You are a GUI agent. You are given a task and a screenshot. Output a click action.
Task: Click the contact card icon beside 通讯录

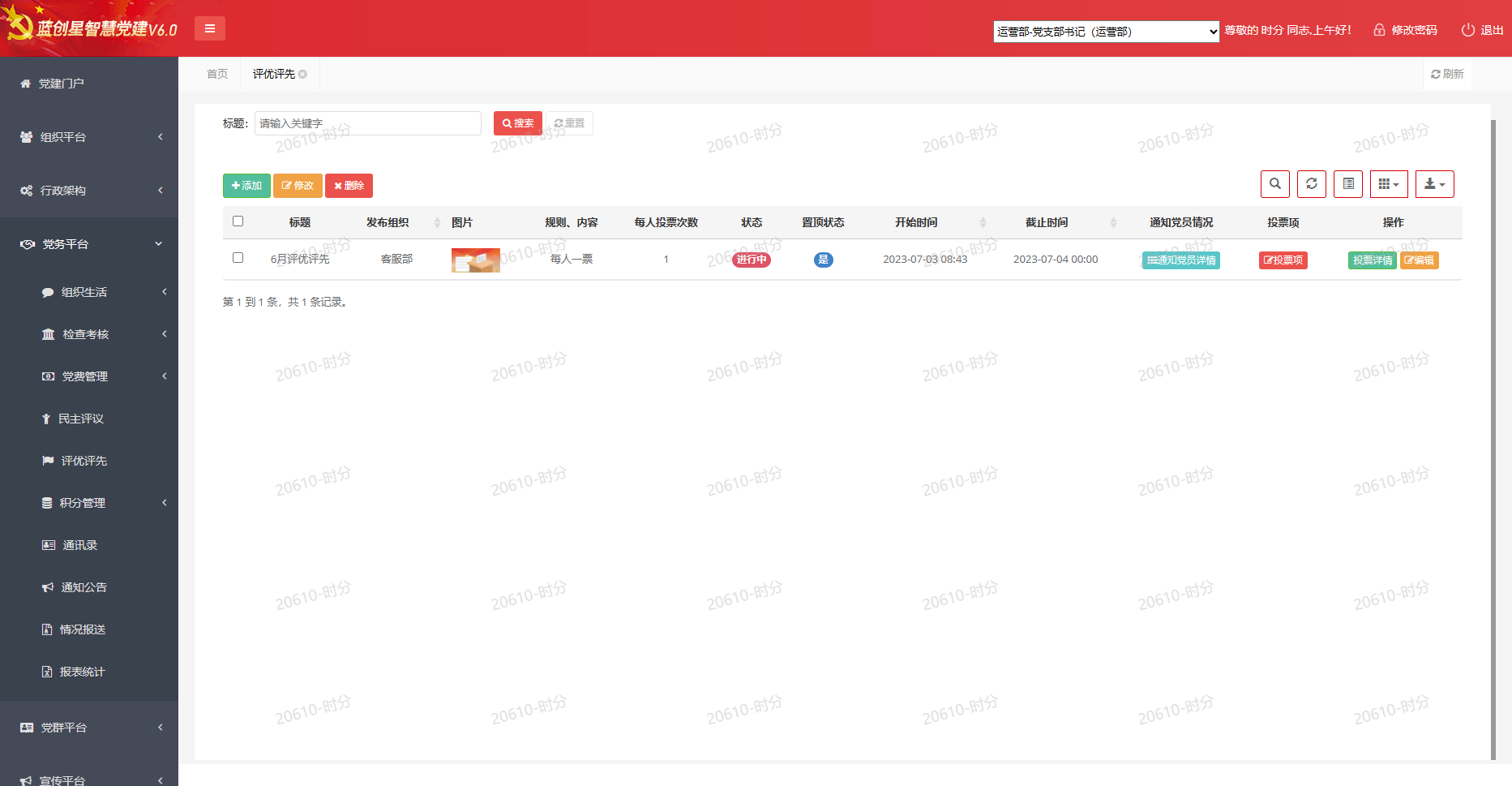coord(49,545)
